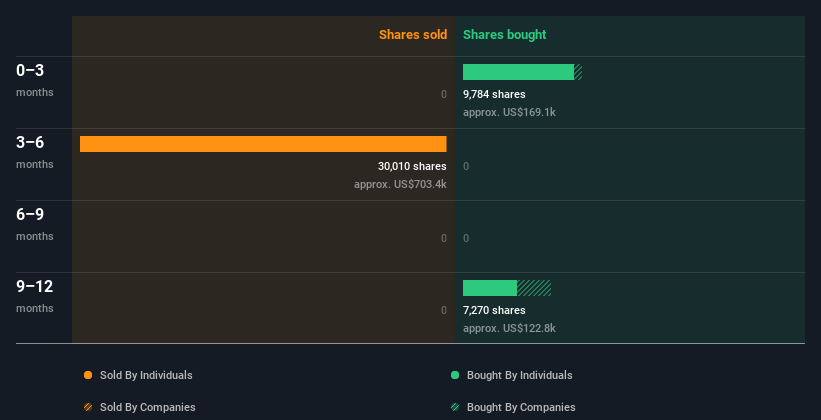
Task: Click the green Bought By Individuals legend dot
Action: tap(455, 375)
